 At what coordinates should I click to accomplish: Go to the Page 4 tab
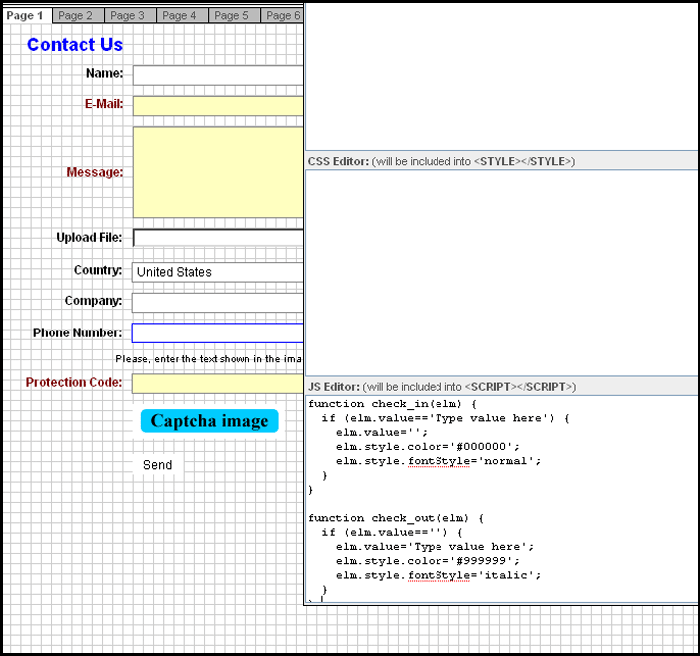(x=182, y=16)
